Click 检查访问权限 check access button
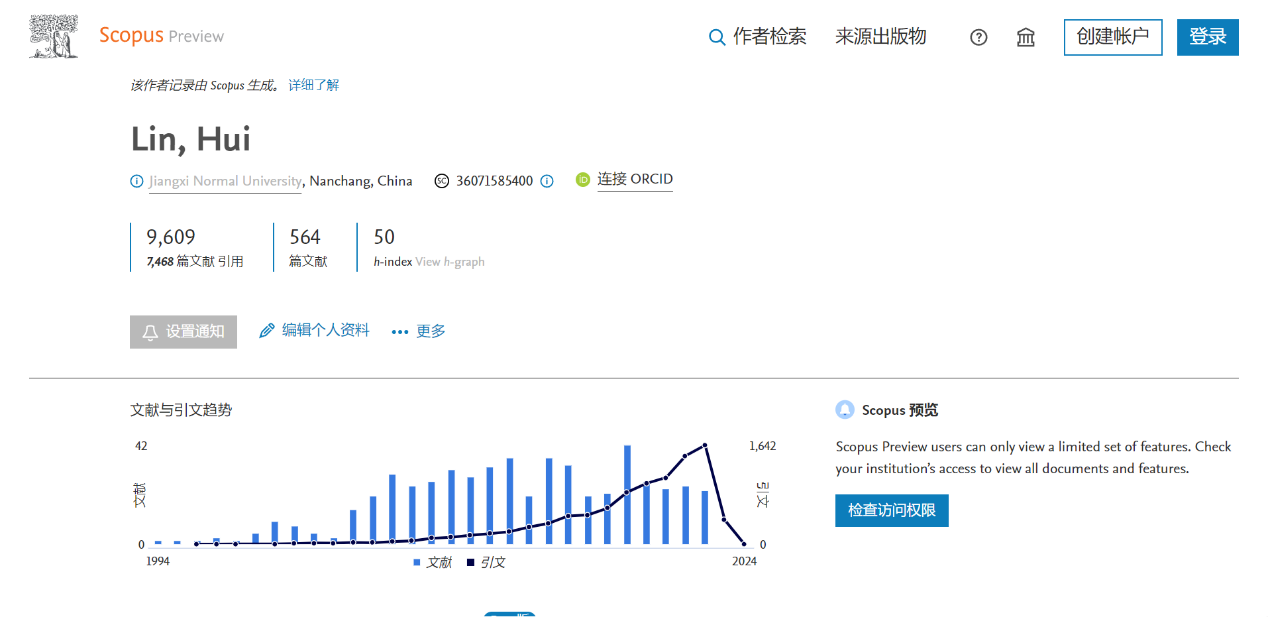1268x617 pixels. coord(892,510)
